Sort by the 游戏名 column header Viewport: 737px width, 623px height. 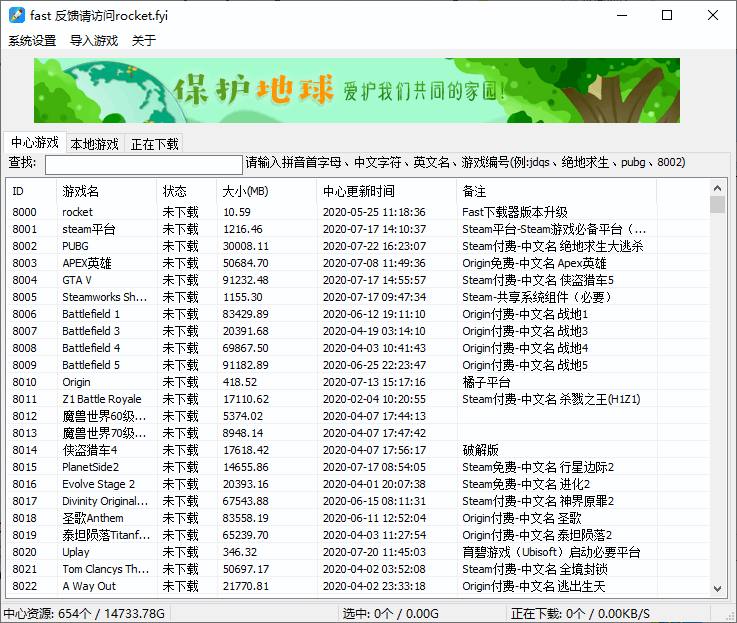pyautogui.click(x=106, y=191)
